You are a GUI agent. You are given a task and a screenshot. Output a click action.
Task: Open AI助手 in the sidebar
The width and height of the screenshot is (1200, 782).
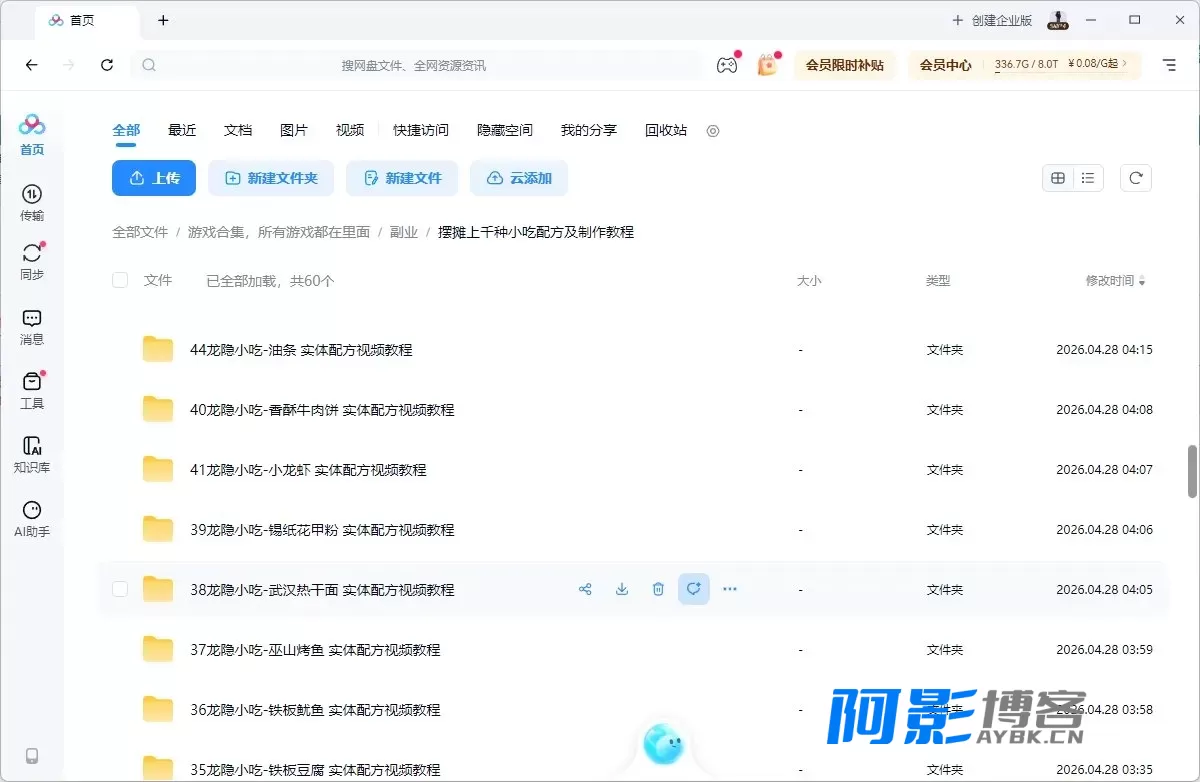(x=32, y=519)
